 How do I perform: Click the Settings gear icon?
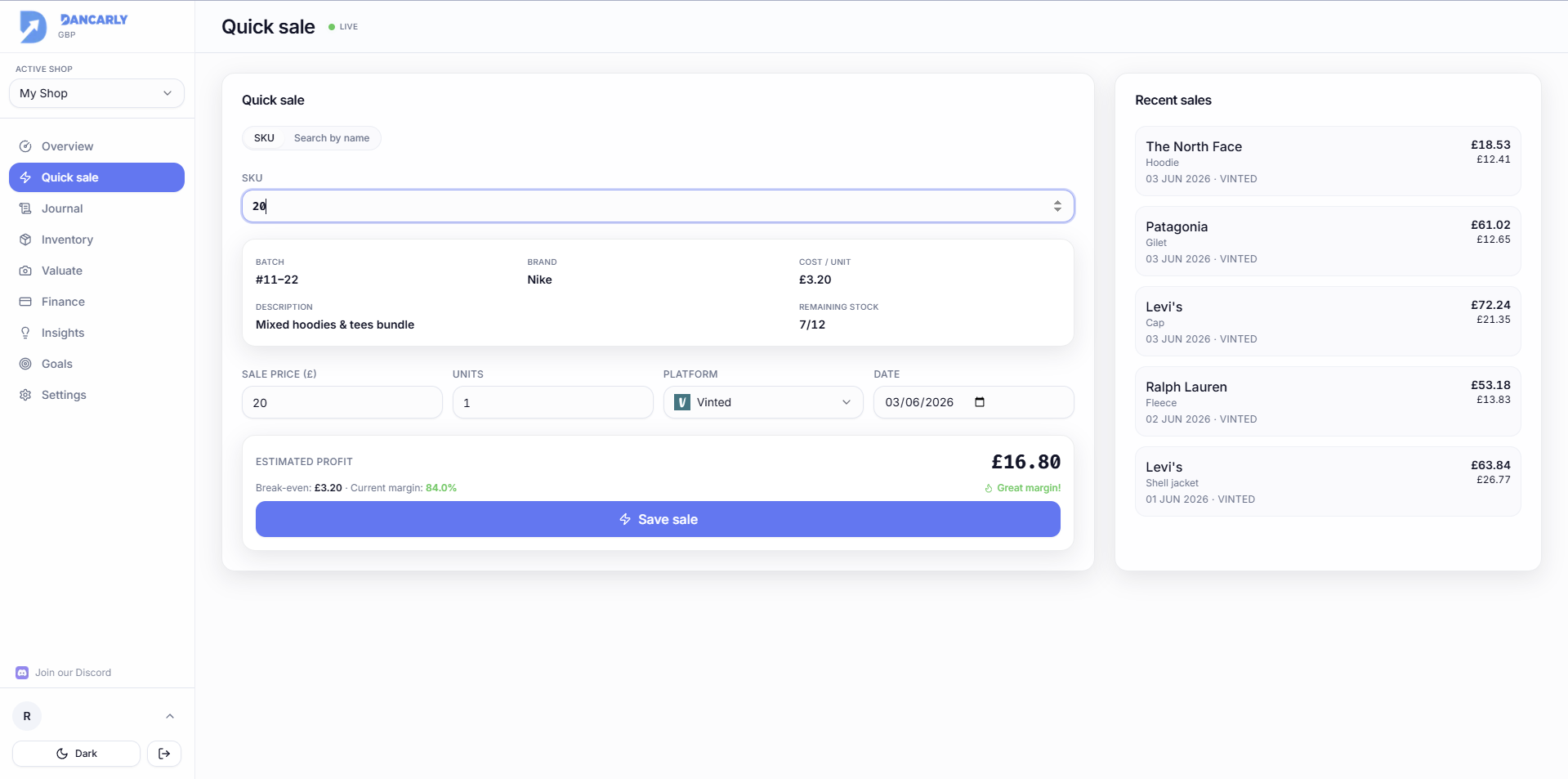[25, 395]
